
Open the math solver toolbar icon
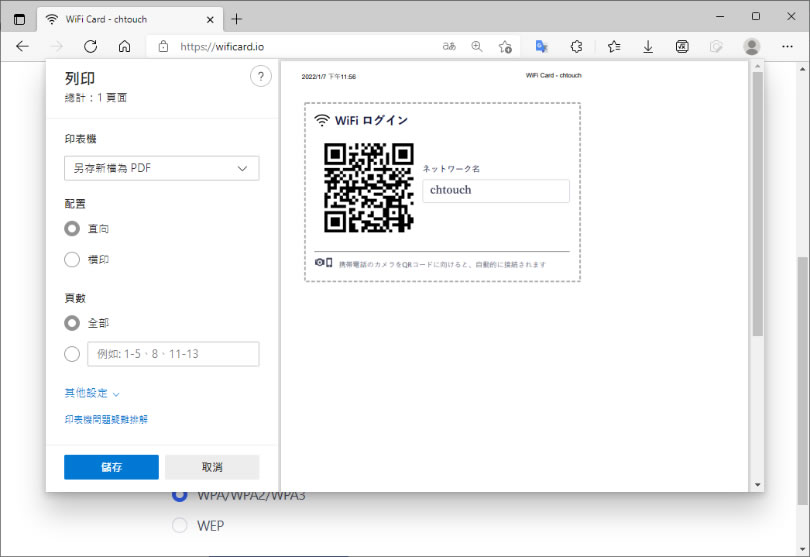coord(682,47)
